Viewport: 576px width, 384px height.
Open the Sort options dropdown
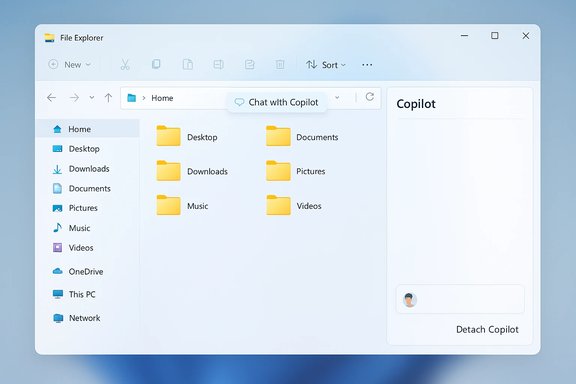(326, 65)
